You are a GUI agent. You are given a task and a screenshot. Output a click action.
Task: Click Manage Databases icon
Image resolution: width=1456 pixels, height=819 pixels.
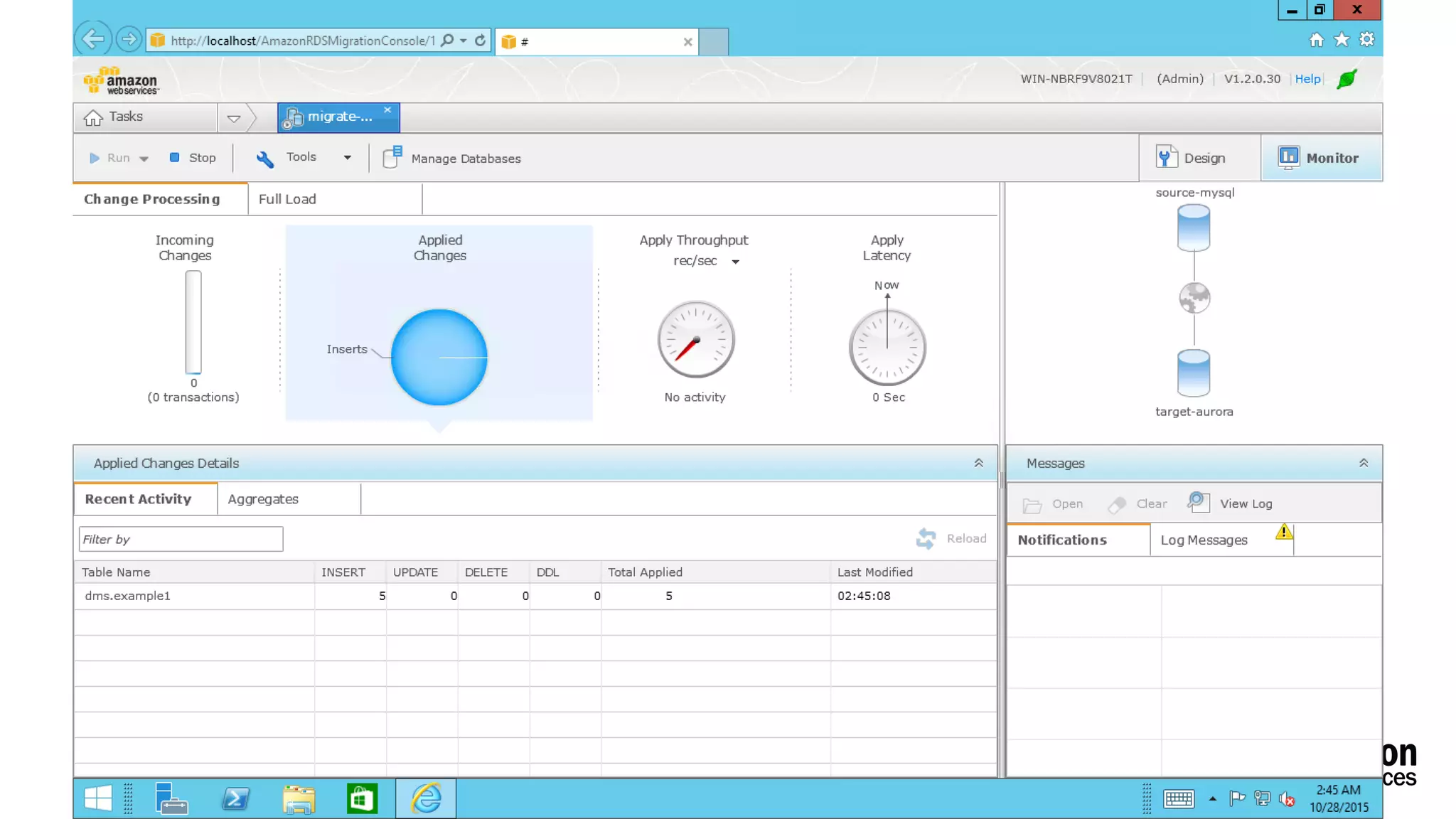[392, 158]
